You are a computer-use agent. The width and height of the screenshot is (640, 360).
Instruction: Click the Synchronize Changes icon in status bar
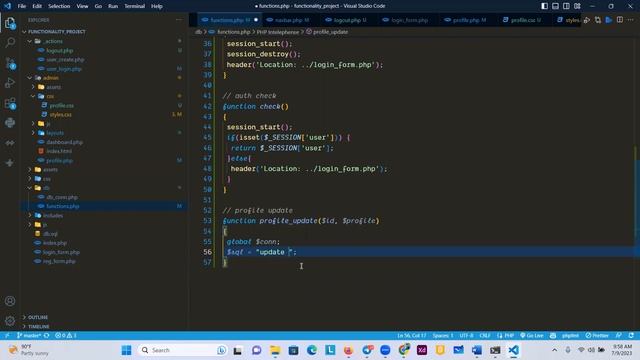[x=47, y=336]
